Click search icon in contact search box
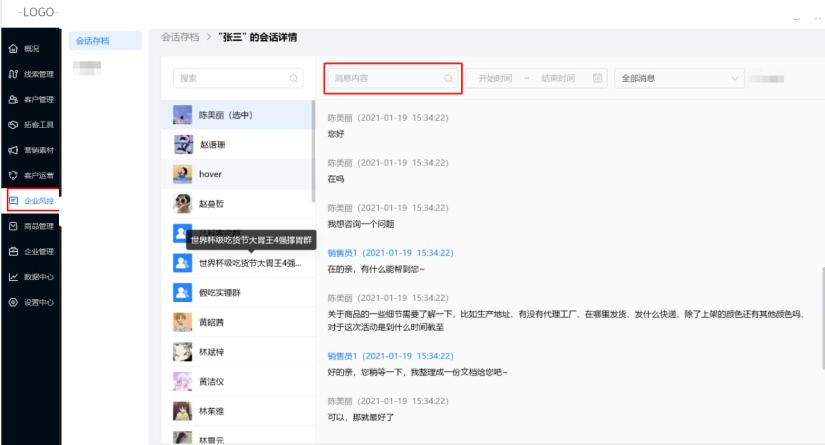Image resolution: width=825 pixels, height=445 pixels. 293,78
